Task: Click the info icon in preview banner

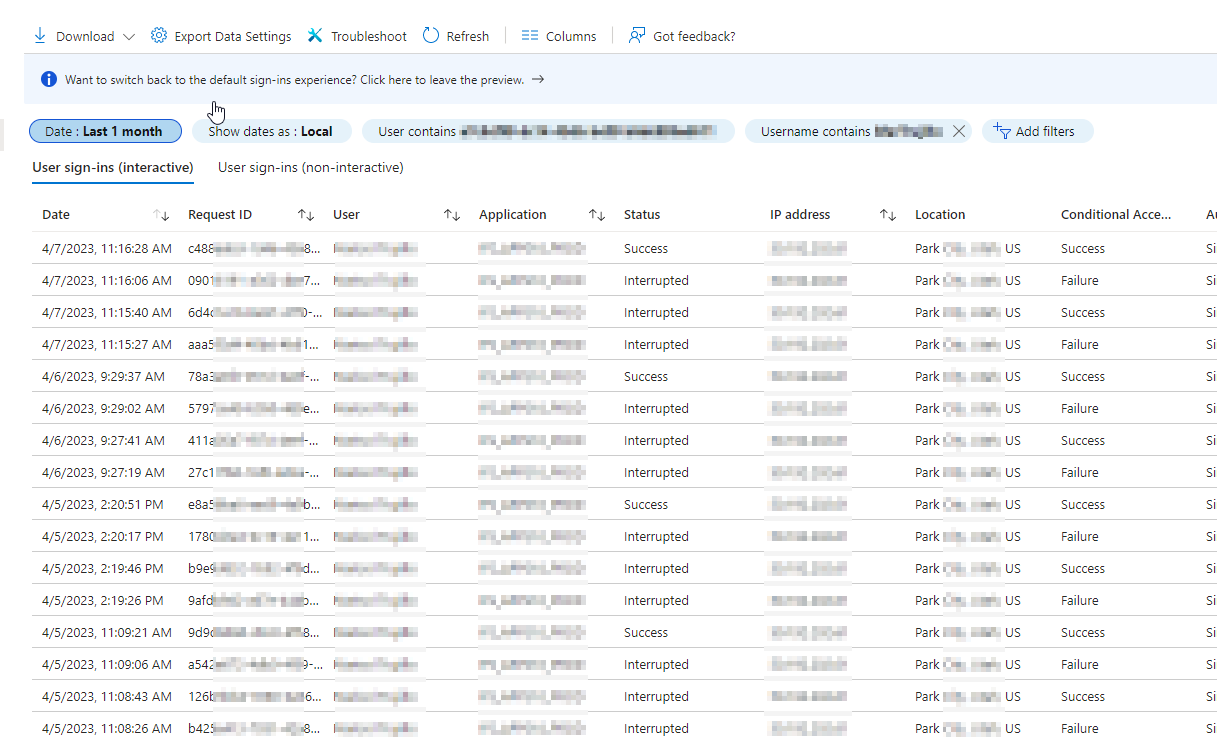Action: [49, 79]
